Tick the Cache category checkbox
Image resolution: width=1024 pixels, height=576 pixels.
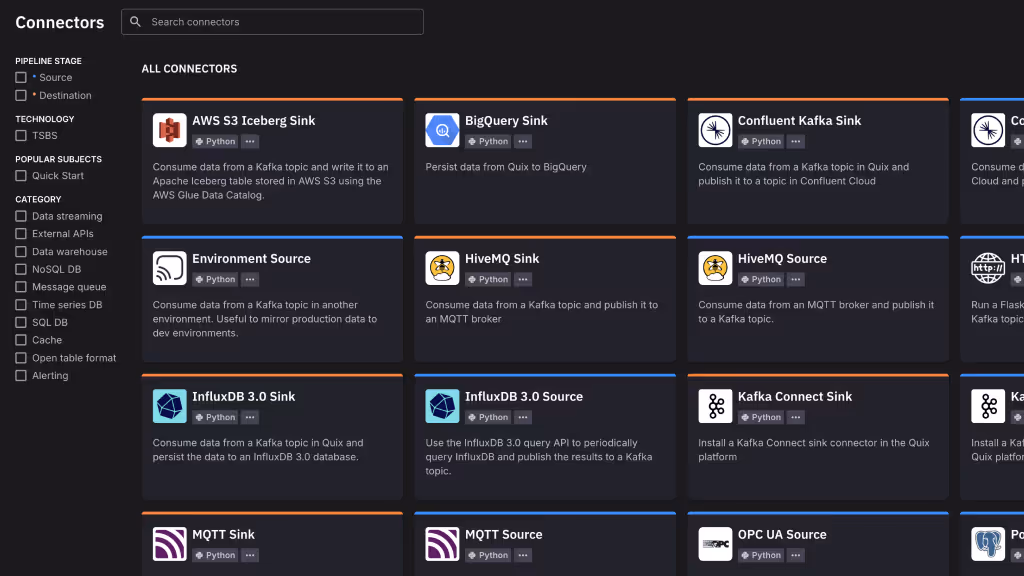(x=21, y=340)
